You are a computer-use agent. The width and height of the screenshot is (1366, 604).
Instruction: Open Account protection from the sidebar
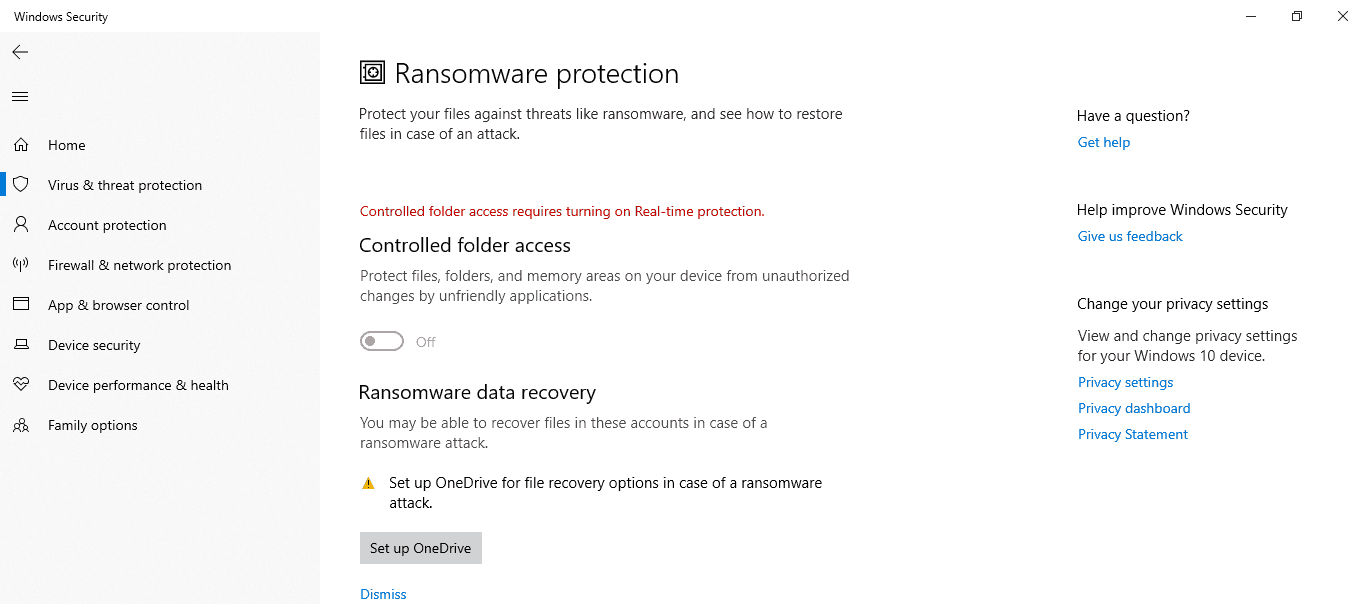pos(107,224)
